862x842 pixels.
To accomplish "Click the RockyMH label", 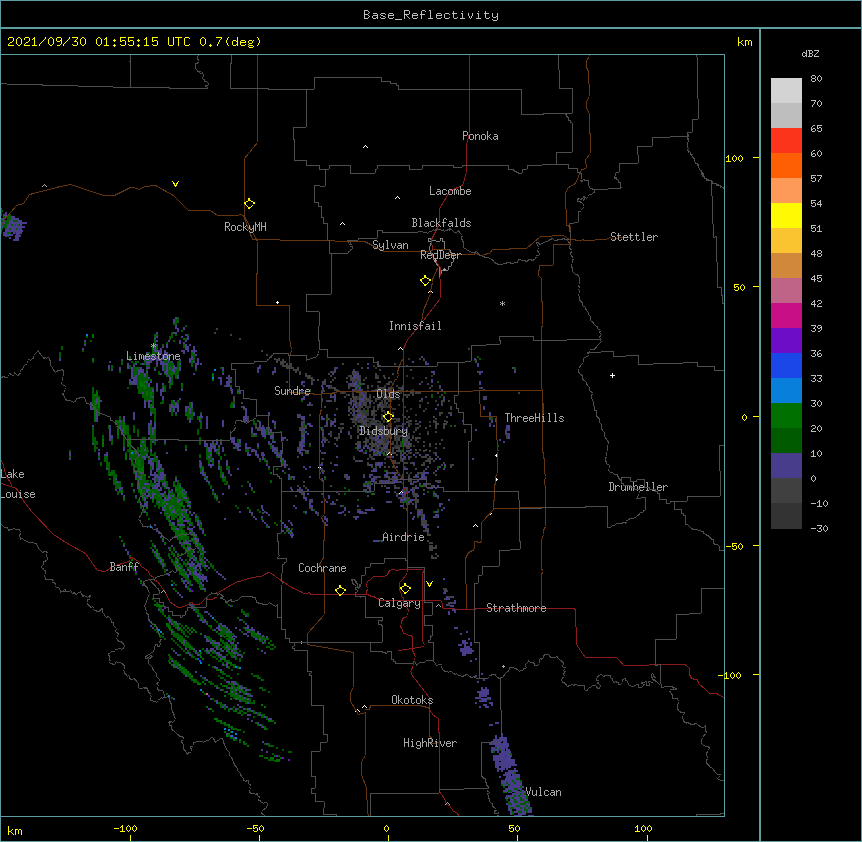I will tap(245, 227).
